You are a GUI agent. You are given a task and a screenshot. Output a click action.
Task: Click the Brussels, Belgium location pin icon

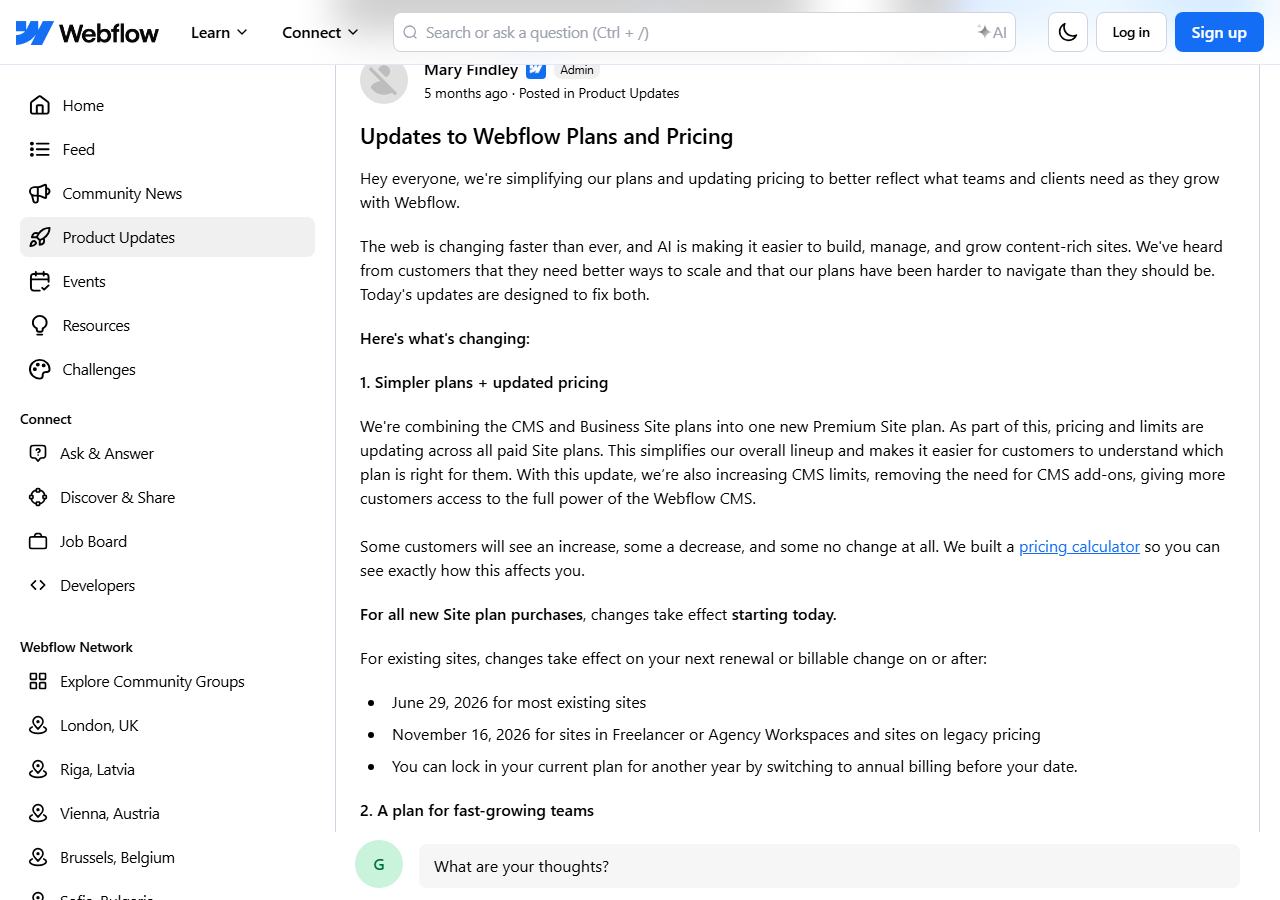(x=38, y=857)
